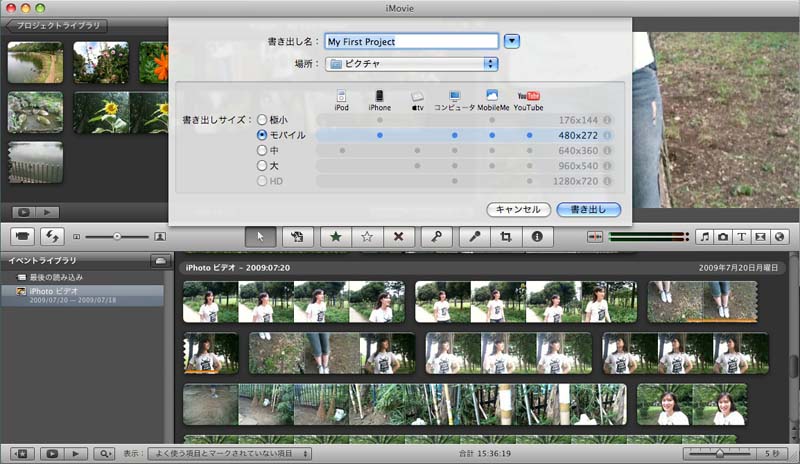Open the titles browser T icon

741,237
